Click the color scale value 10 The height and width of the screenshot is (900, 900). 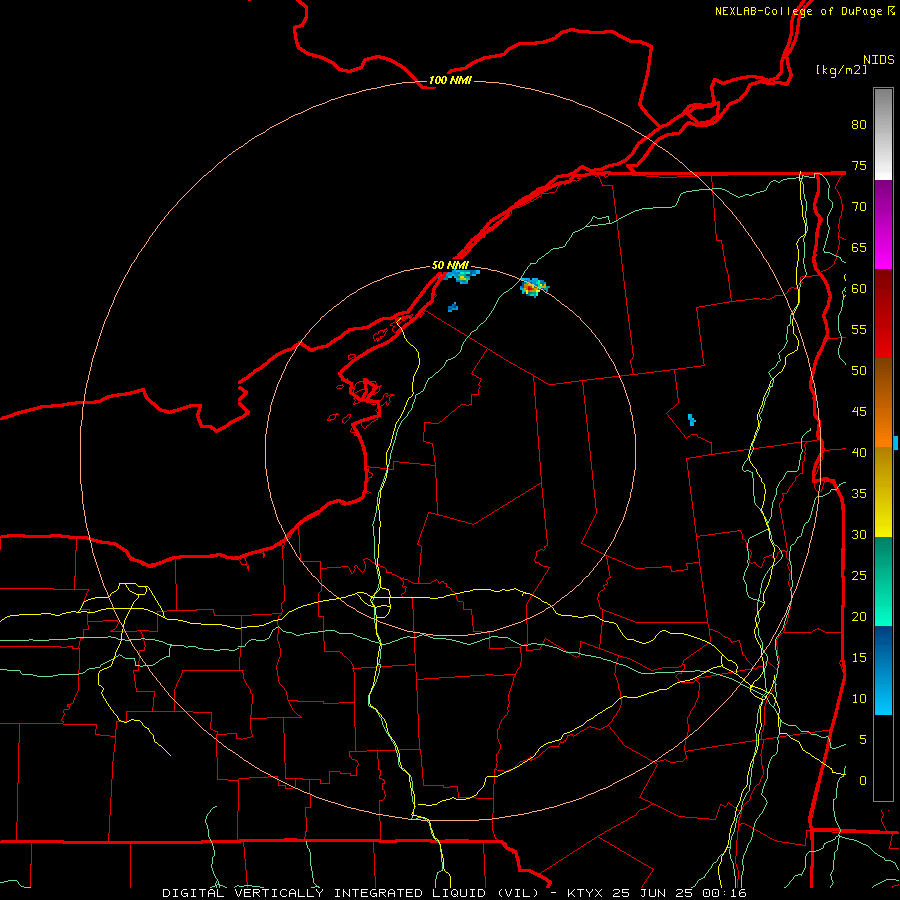[x=859, y=699]
